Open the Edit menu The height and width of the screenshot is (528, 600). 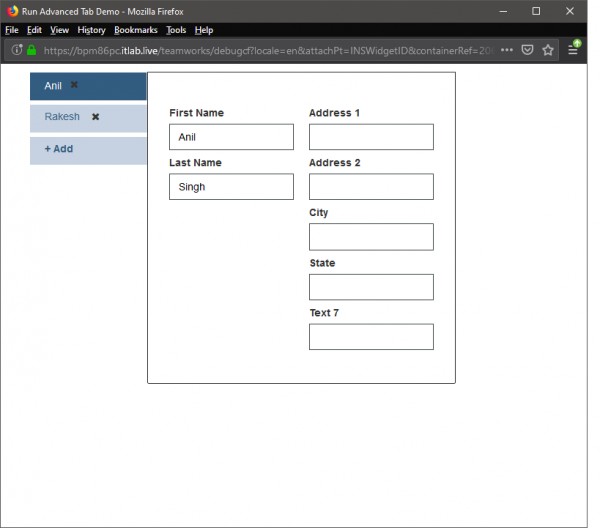click(x=34, y=30)
